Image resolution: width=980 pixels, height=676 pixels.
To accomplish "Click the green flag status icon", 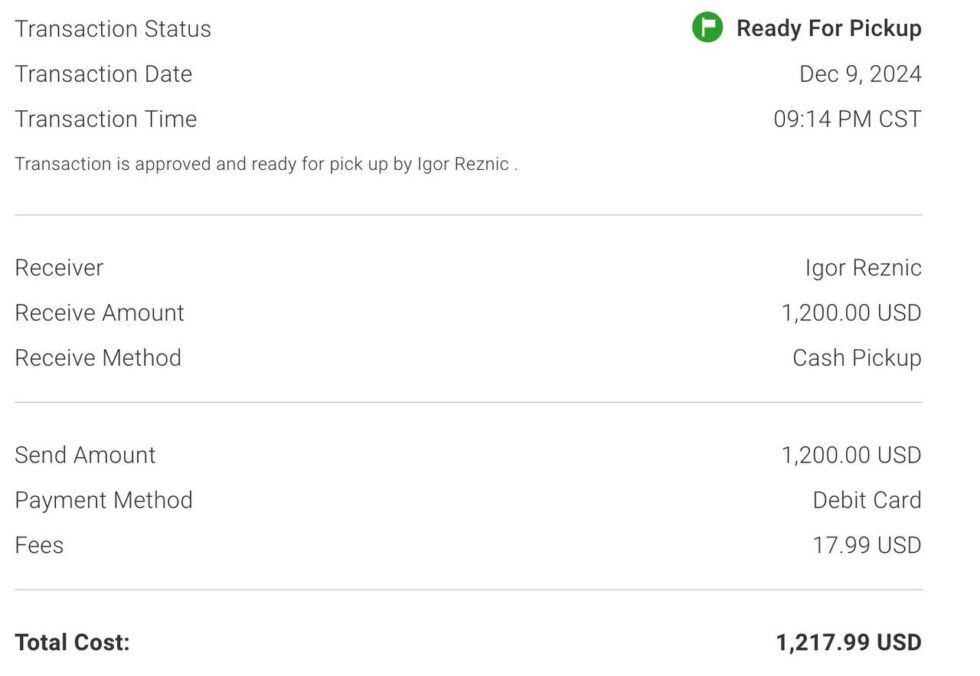I will [x=707, y=28].
